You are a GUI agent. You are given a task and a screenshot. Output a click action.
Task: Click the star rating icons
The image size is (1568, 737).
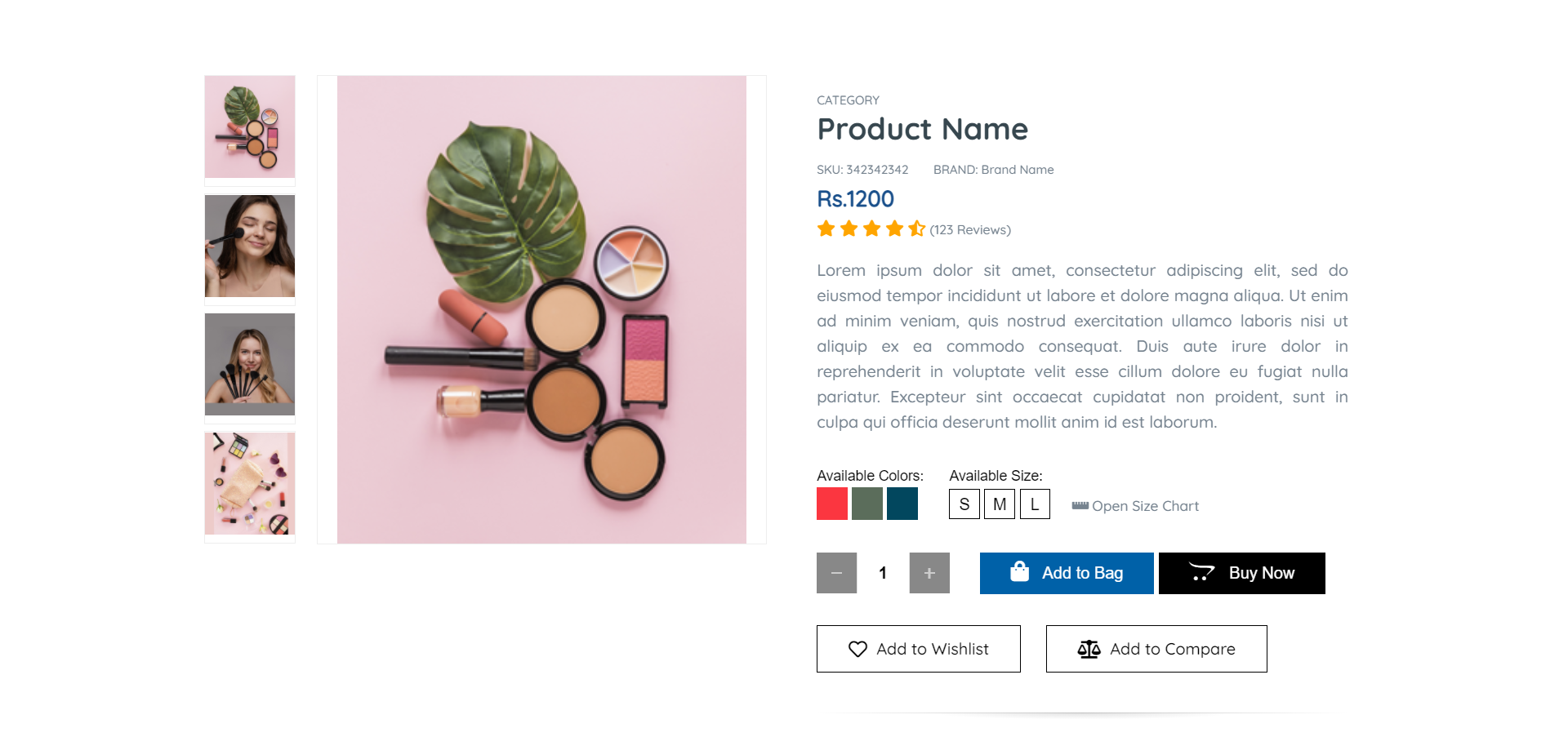(x=871, y=229)
